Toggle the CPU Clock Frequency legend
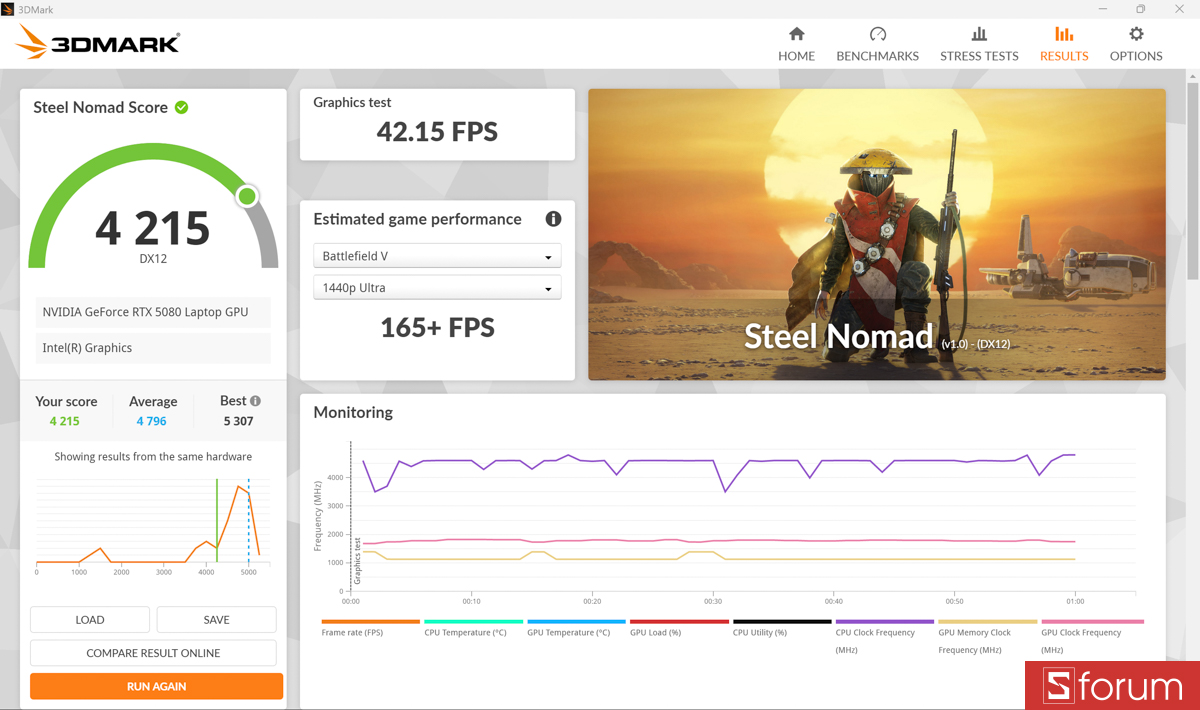Screen dimensions: 1200x710 885,637
